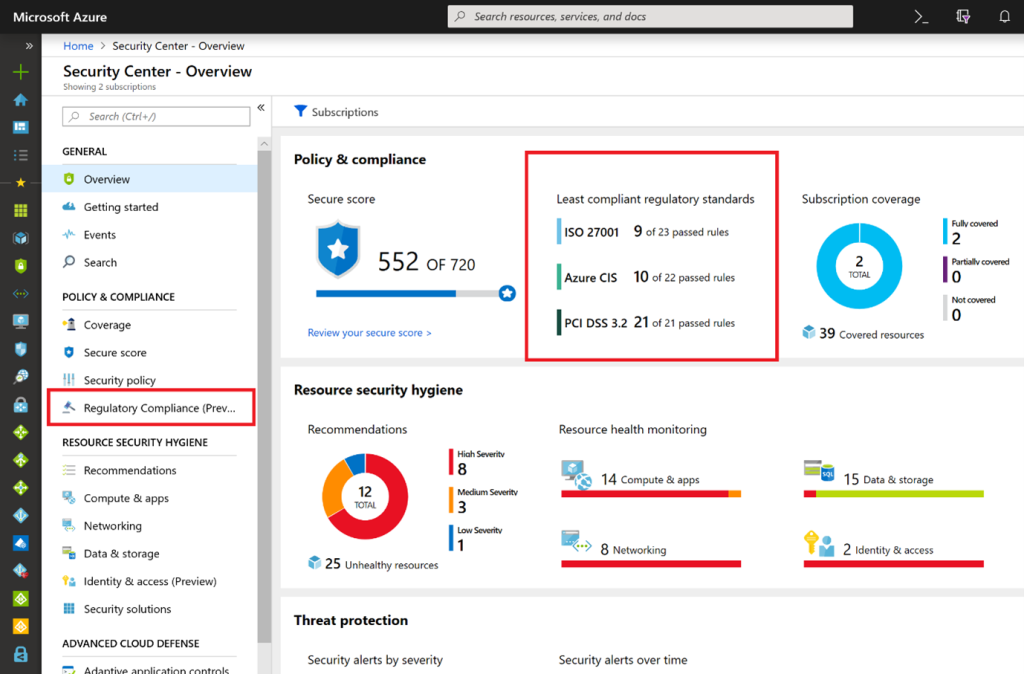1024x674 pixels.
Task: Click the menu Search (Ctrl+/) field
Action: pos(156,116)
